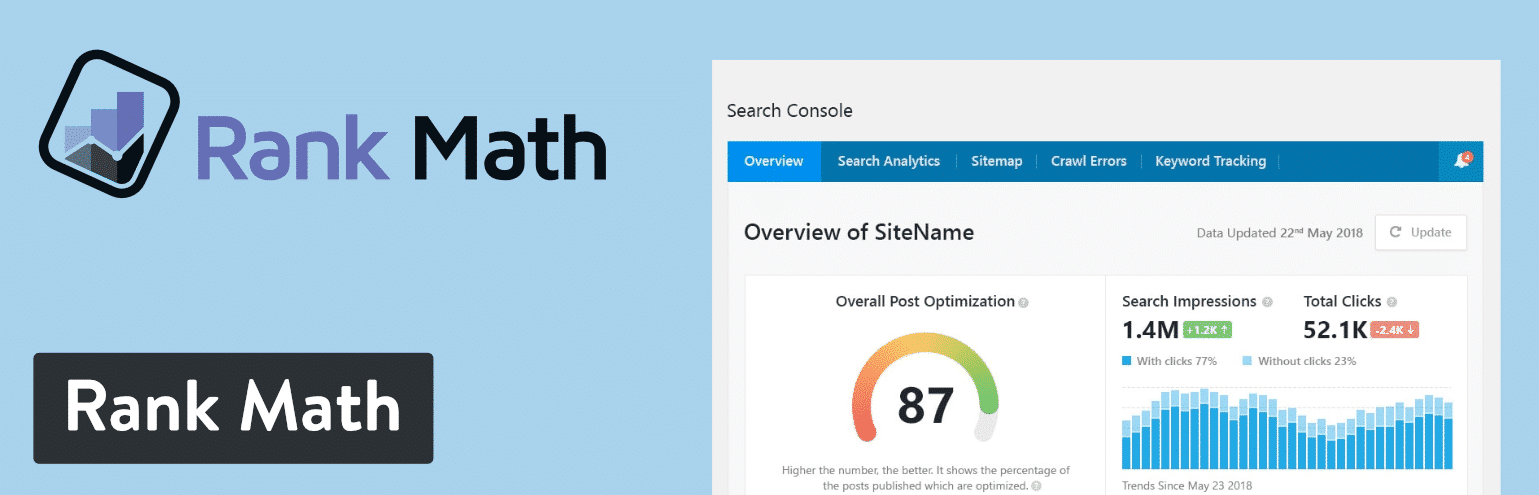Open the notification bell with red badge
The image size is (1539, 495).
pyautogui.click(x=1462, y=161)
